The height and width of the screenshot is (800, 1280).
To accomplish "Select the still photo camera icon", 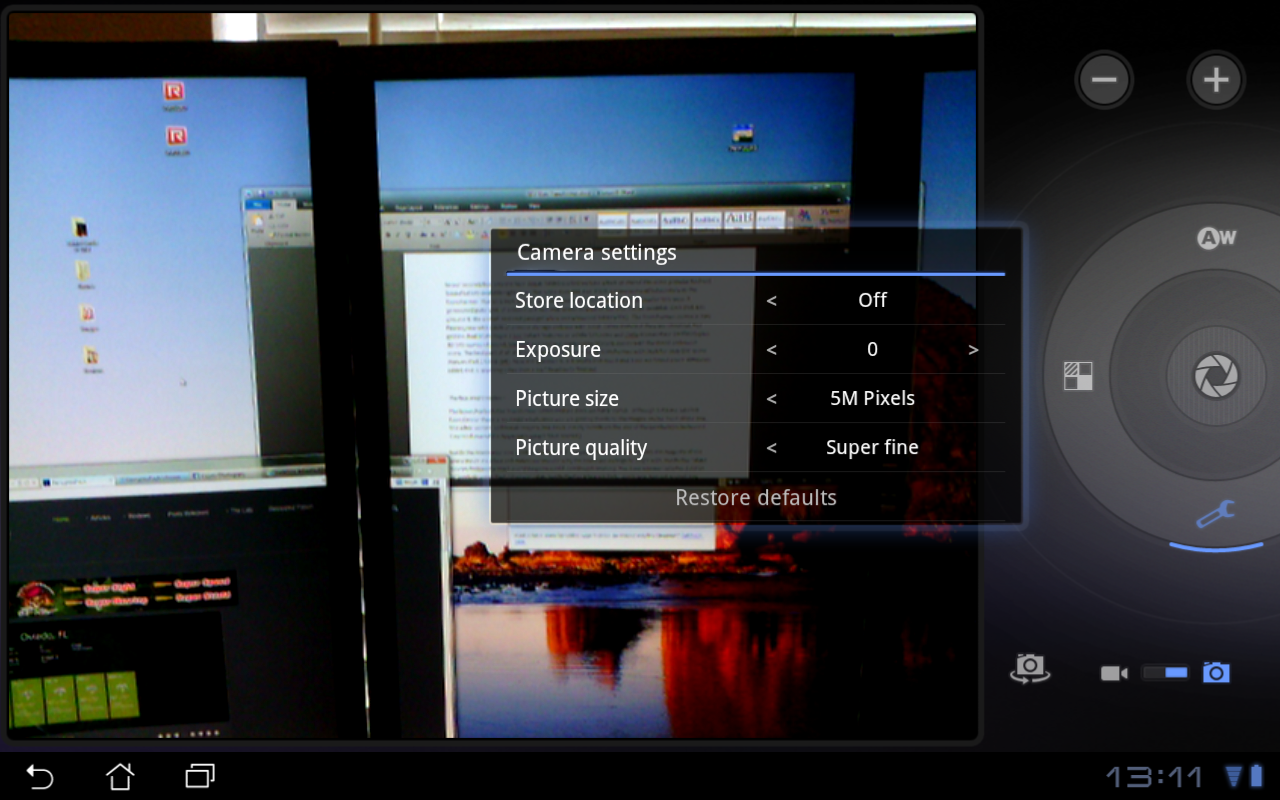I will [x=1216, y=672].
